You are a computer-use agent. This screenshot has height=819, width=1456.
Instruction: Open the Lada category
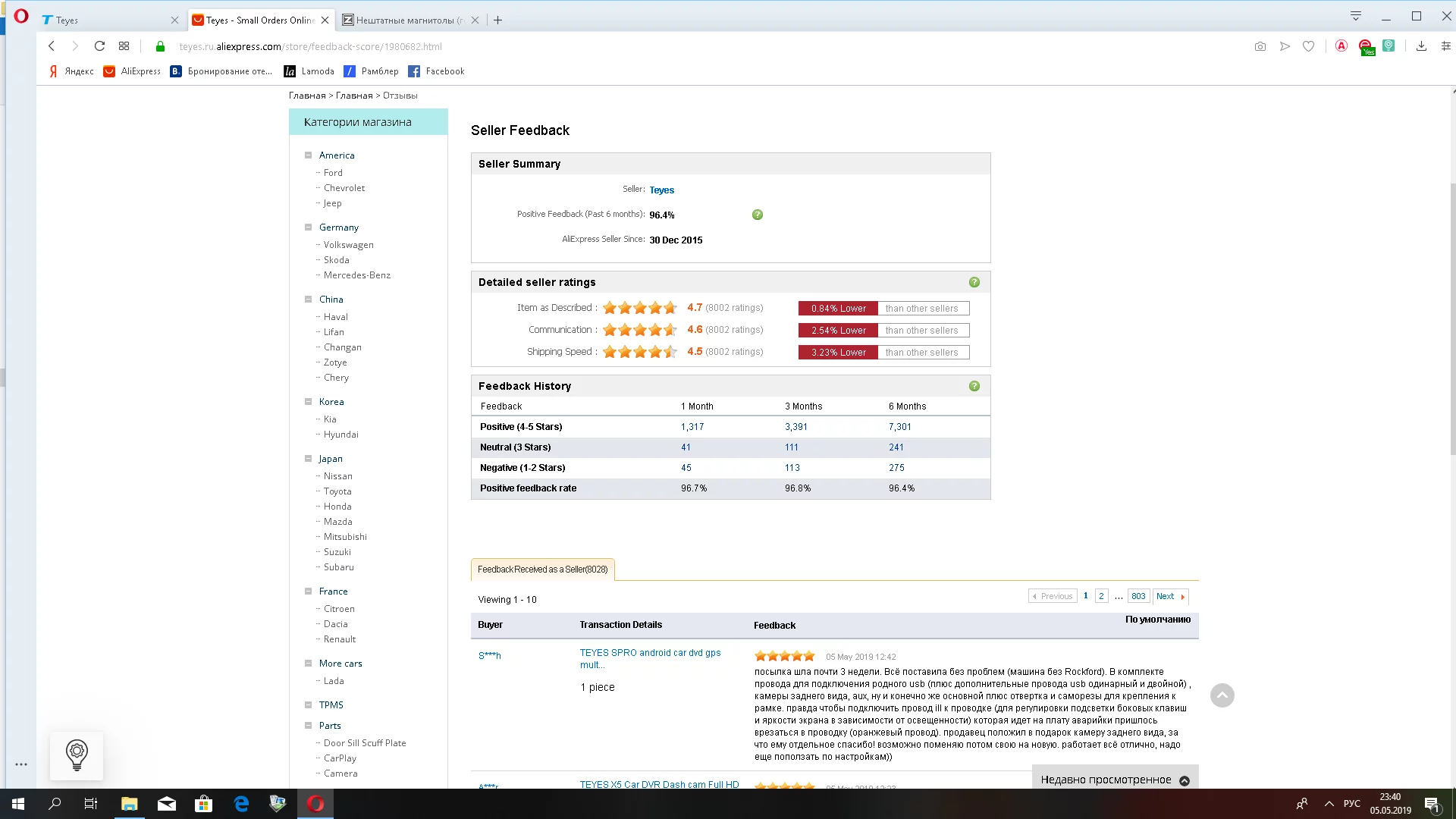tap(334, 681)
